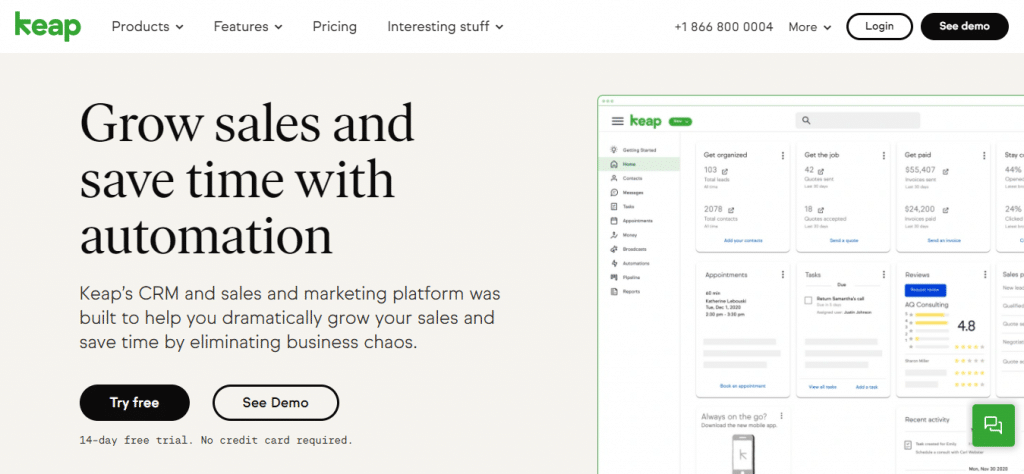Click the Home house icon in sidebar
Viewport: 1024px width, 474px height.
pos(613,164)
